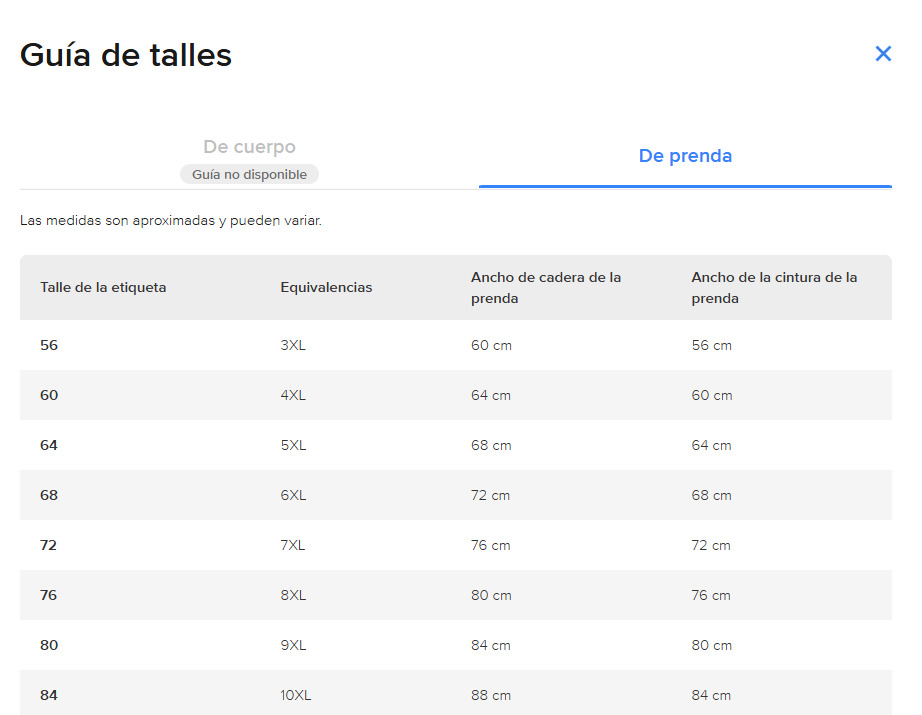Select the size 72 row label
This screenshot has width=922, height=715.
tap(48, 545)
